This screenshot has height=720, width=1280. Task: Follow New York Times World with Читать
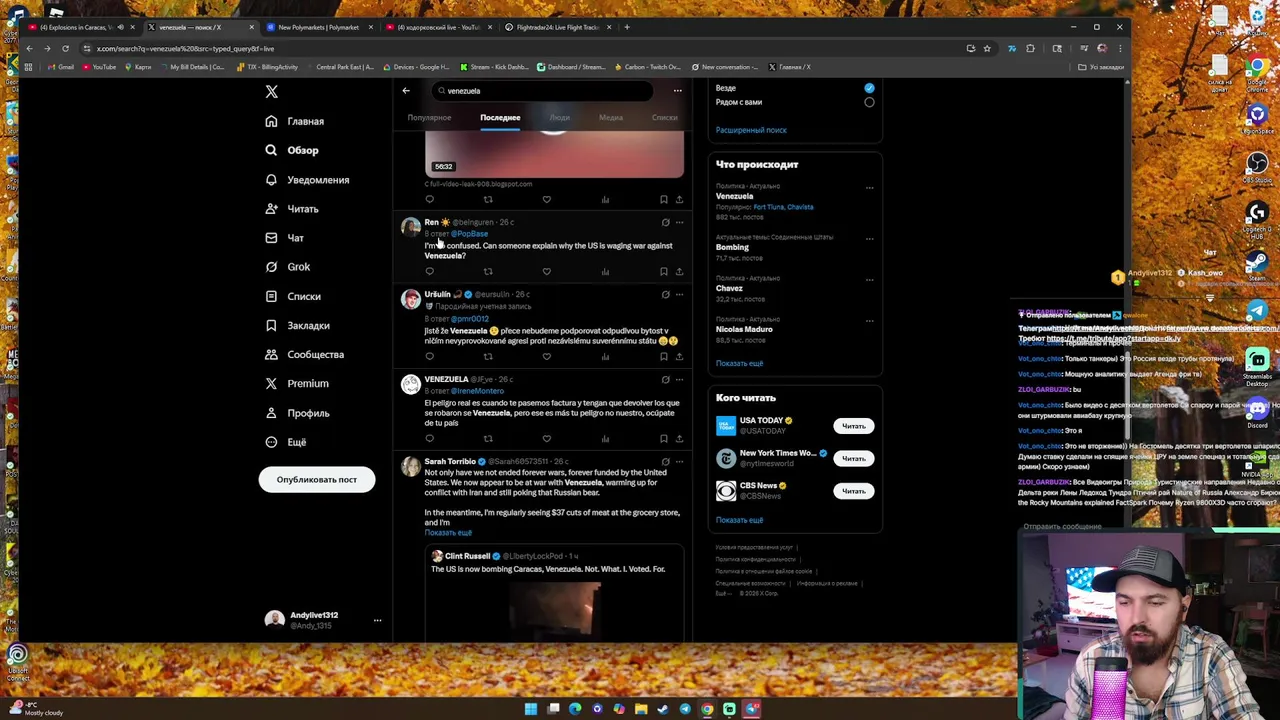pos(853,458)
